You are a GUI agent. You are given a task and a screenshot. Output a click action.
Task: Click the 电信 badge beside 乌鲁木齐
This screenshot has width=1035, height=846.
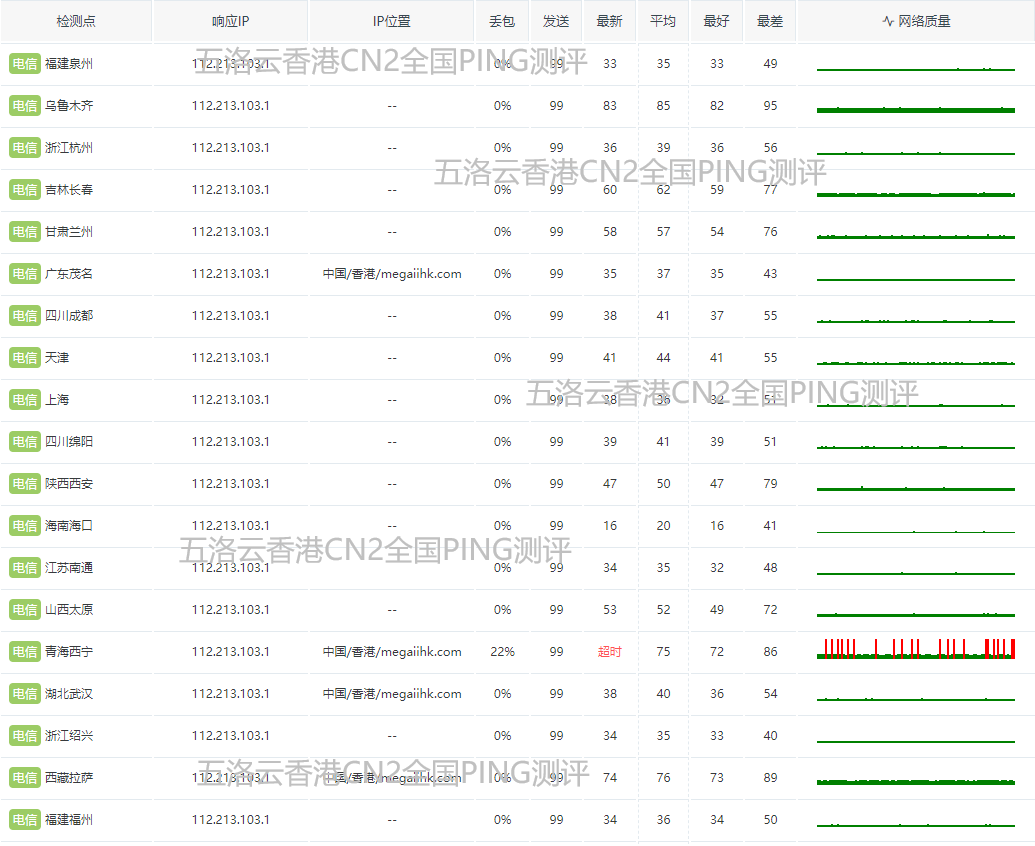(24, 106)
